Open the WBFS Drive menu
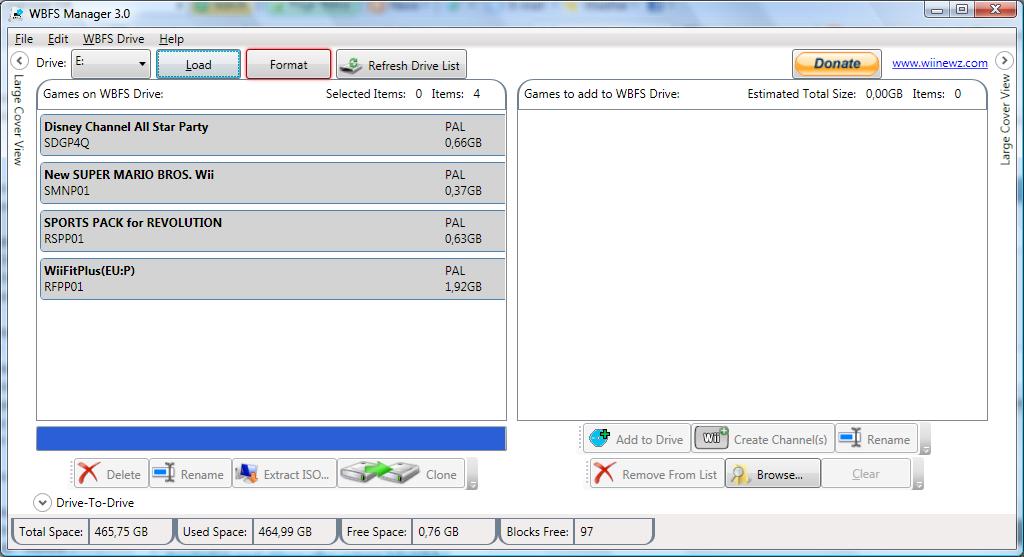 point(113,39)
